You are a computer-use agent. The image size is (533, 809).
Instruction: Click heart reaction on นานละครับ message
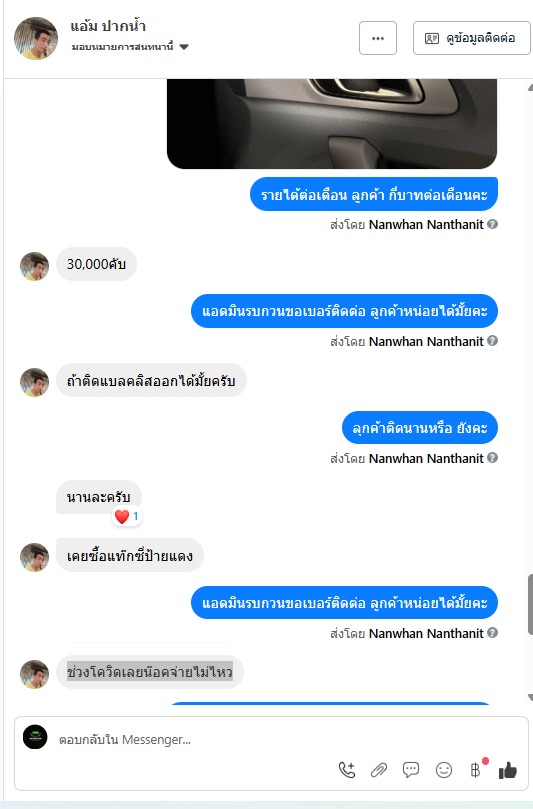click(x=127, y=516)
